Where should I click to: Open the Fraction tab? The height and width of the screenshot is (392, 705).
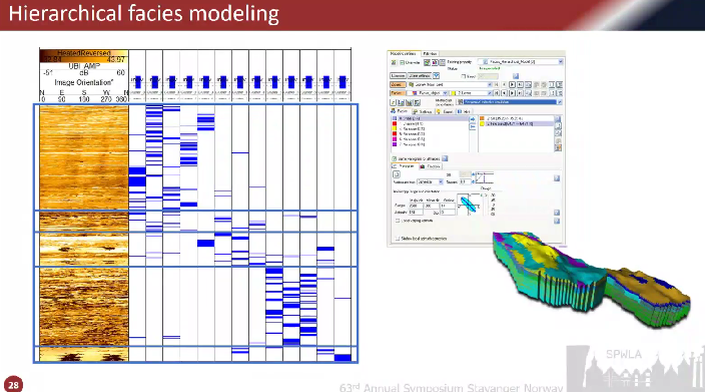pyautogui.click(x=430, y=166)
